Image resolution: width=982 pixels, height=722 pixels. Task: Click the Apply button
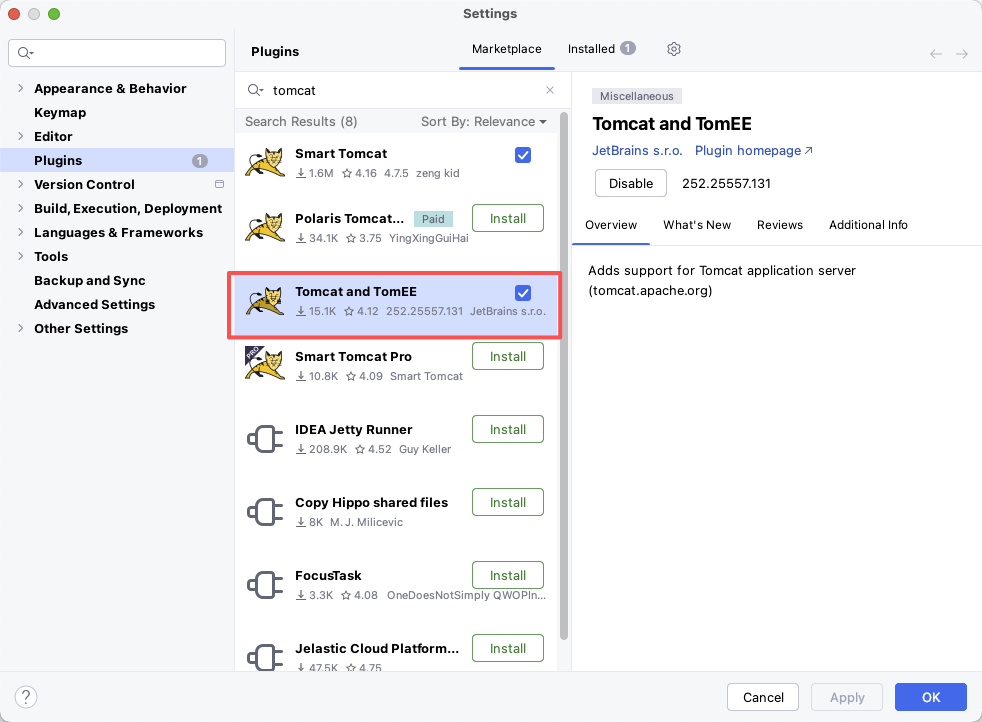point(847,697)
